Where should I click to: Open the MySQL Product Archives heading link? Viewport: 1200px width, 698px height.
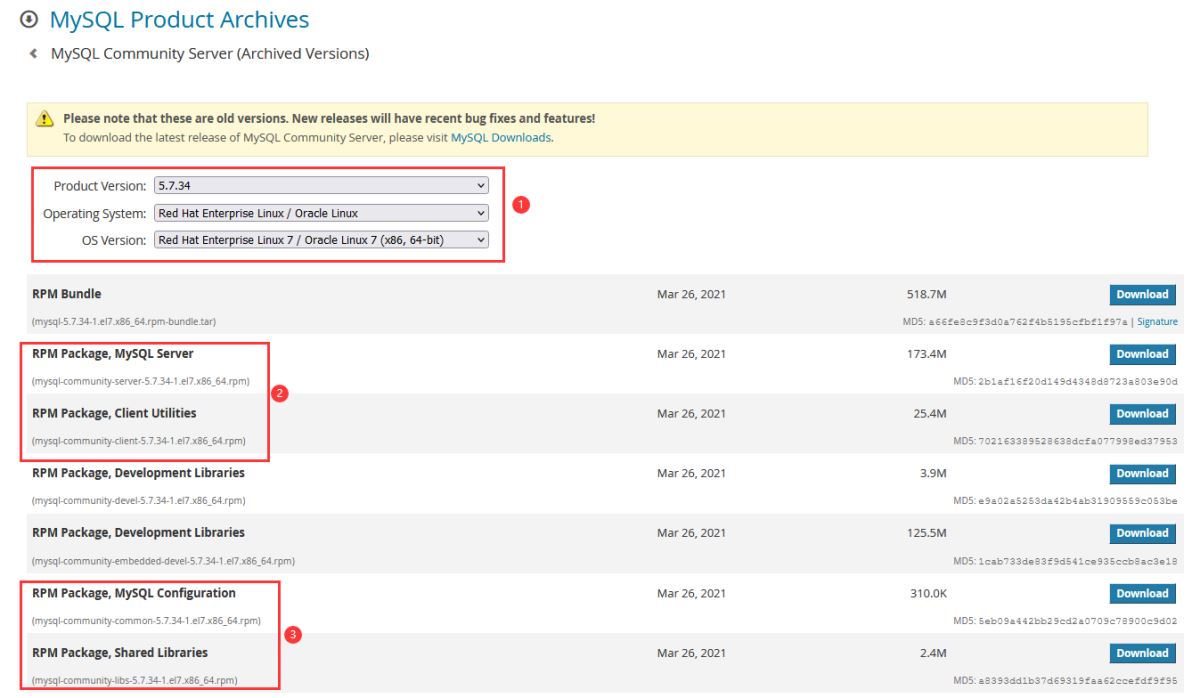click(179, 20)
